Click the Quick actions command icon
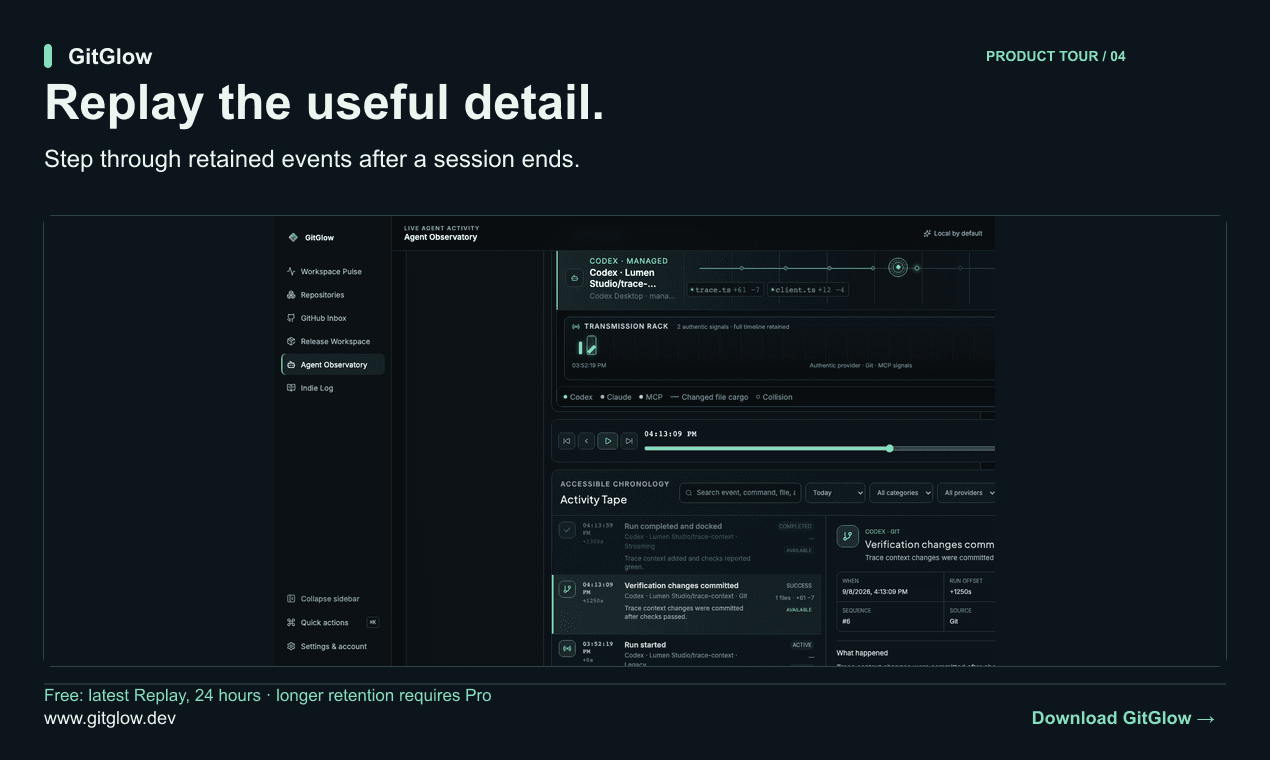 pos(291,622)
